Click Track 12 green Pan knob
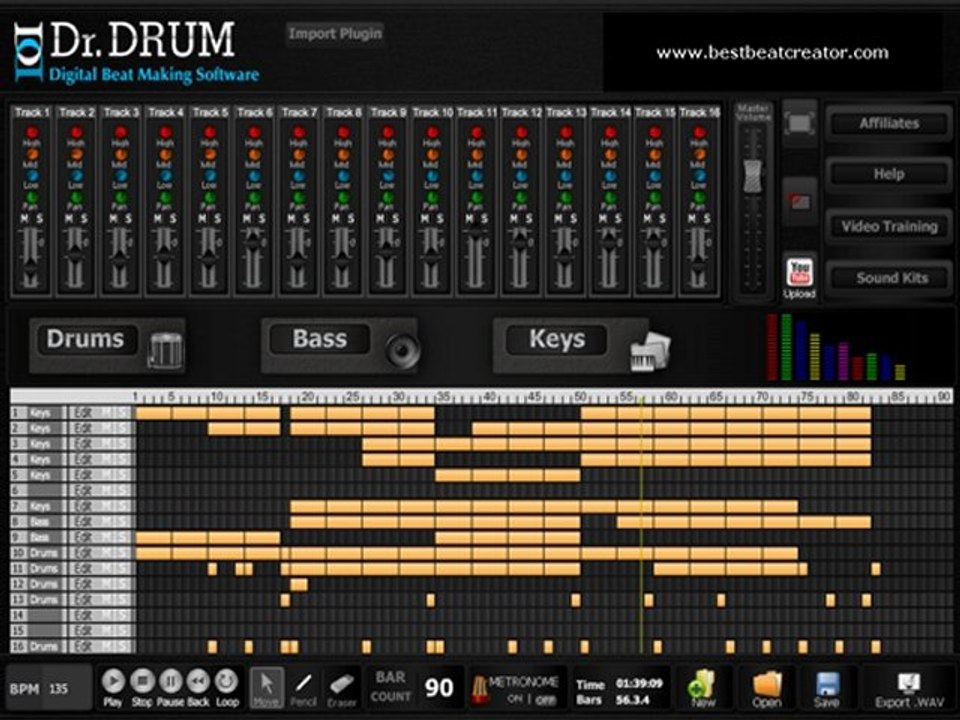960x720 pixels. pos(521,198)
